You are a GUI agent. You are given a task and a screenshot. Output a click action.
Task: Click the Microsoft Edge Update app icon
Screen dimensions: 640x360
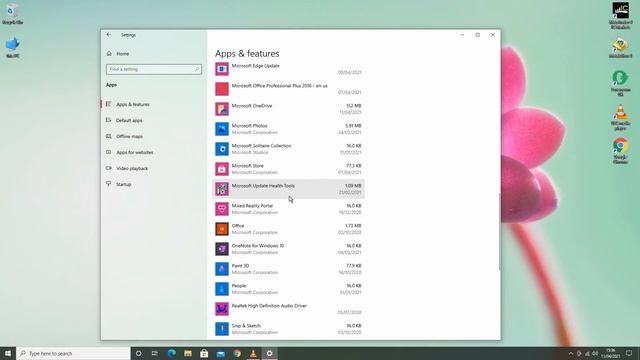tap(222, 69)
